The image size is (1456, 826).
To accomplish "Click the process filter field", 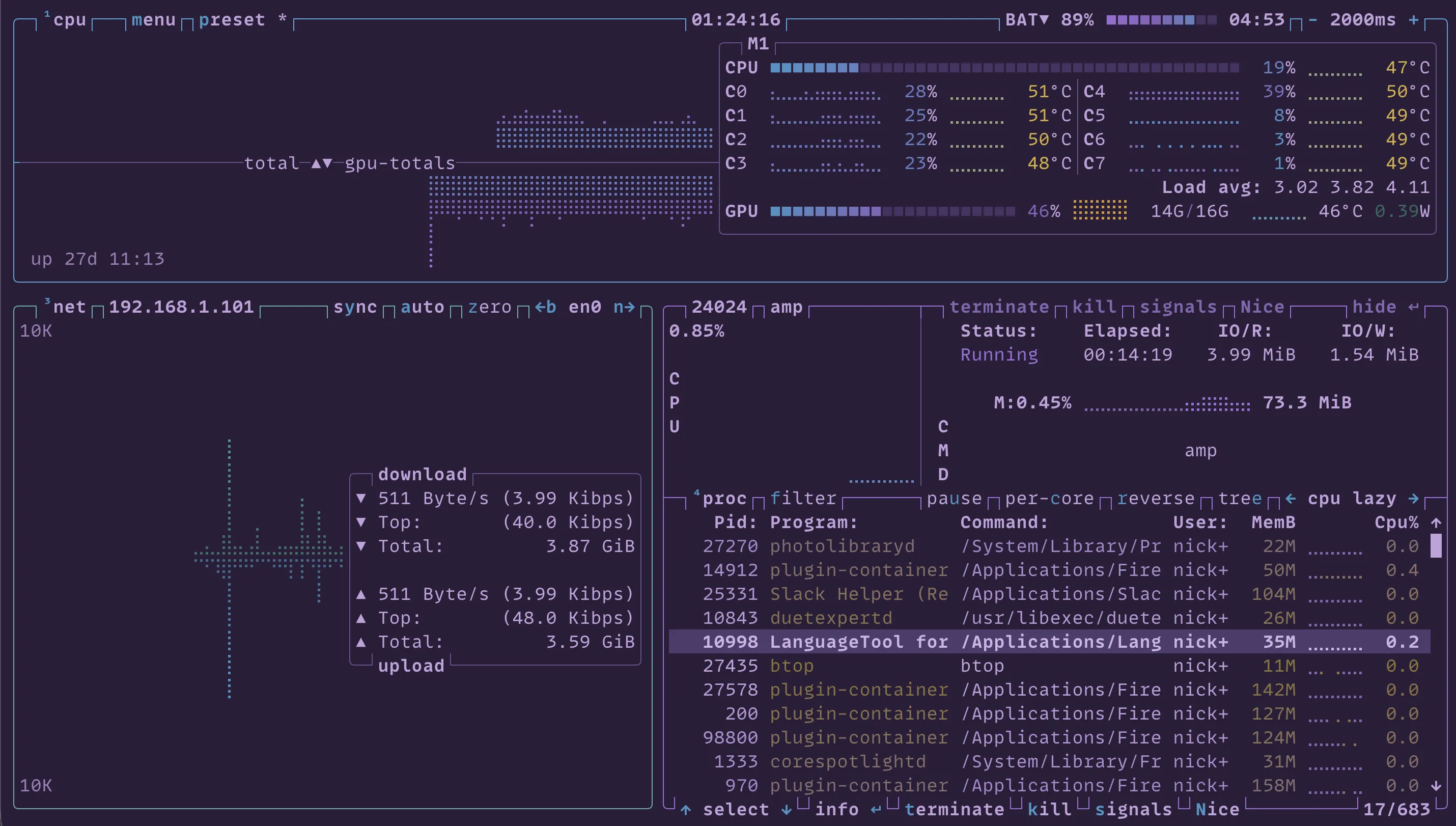I will tap(803, 499).
